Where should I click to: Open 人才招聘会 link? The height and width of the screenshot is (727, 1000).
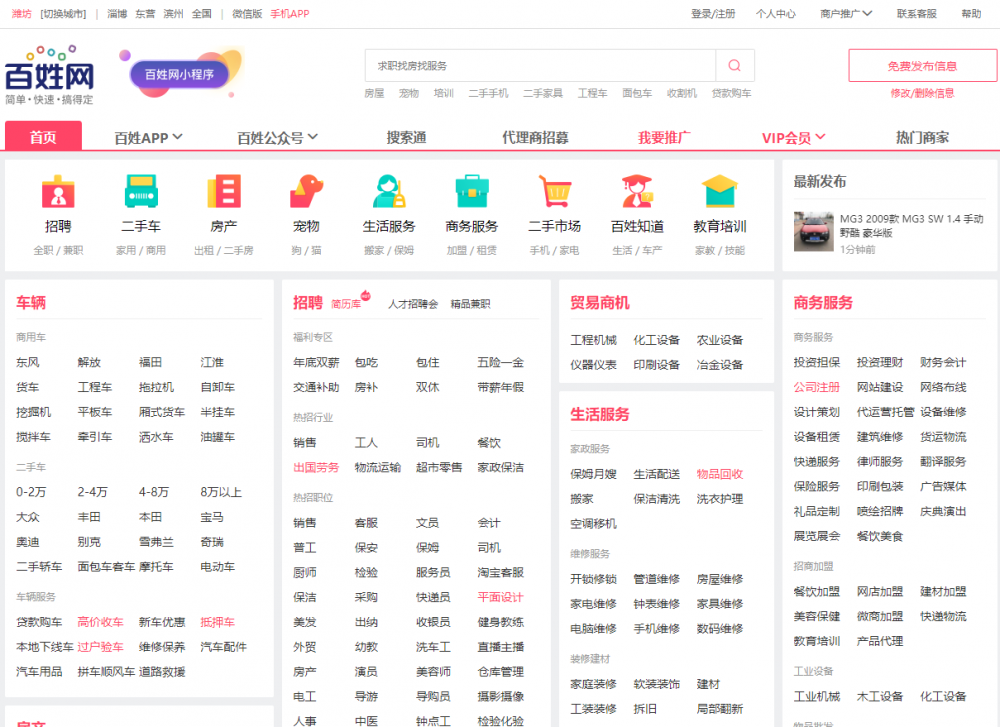point(413,304)
